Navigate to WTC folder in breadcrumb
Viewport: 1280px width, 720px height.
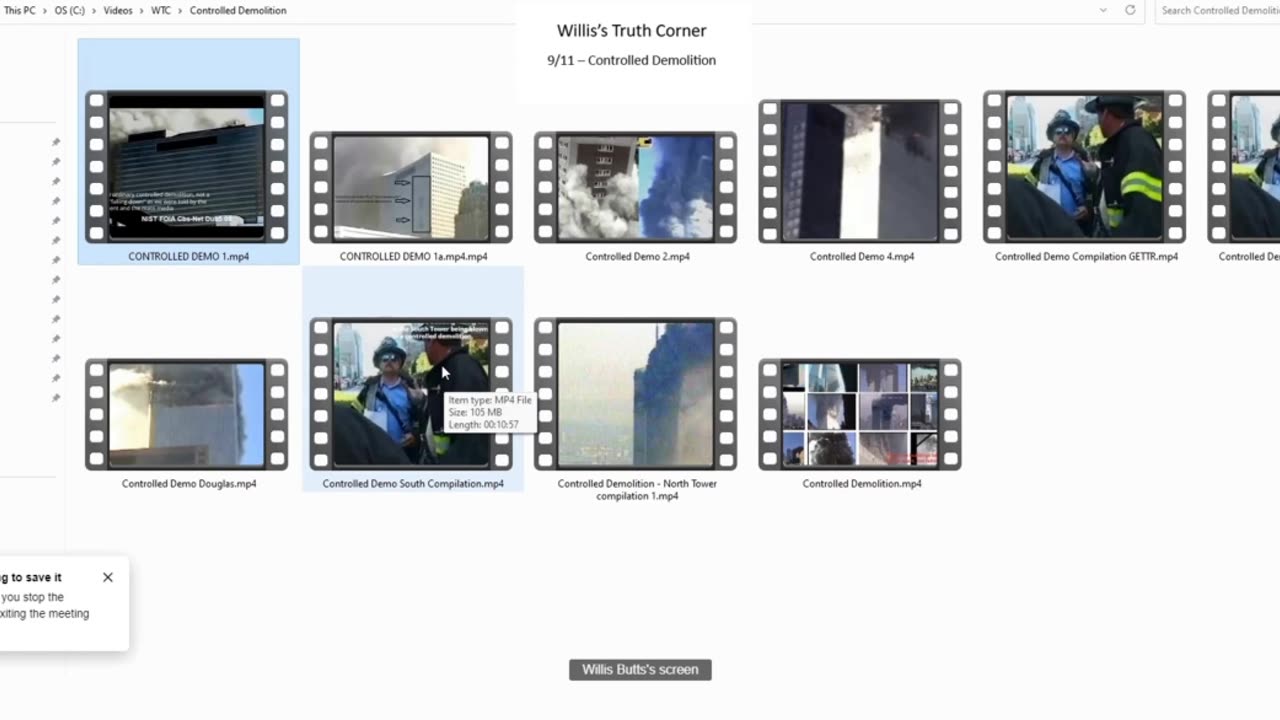pos(160,10)
